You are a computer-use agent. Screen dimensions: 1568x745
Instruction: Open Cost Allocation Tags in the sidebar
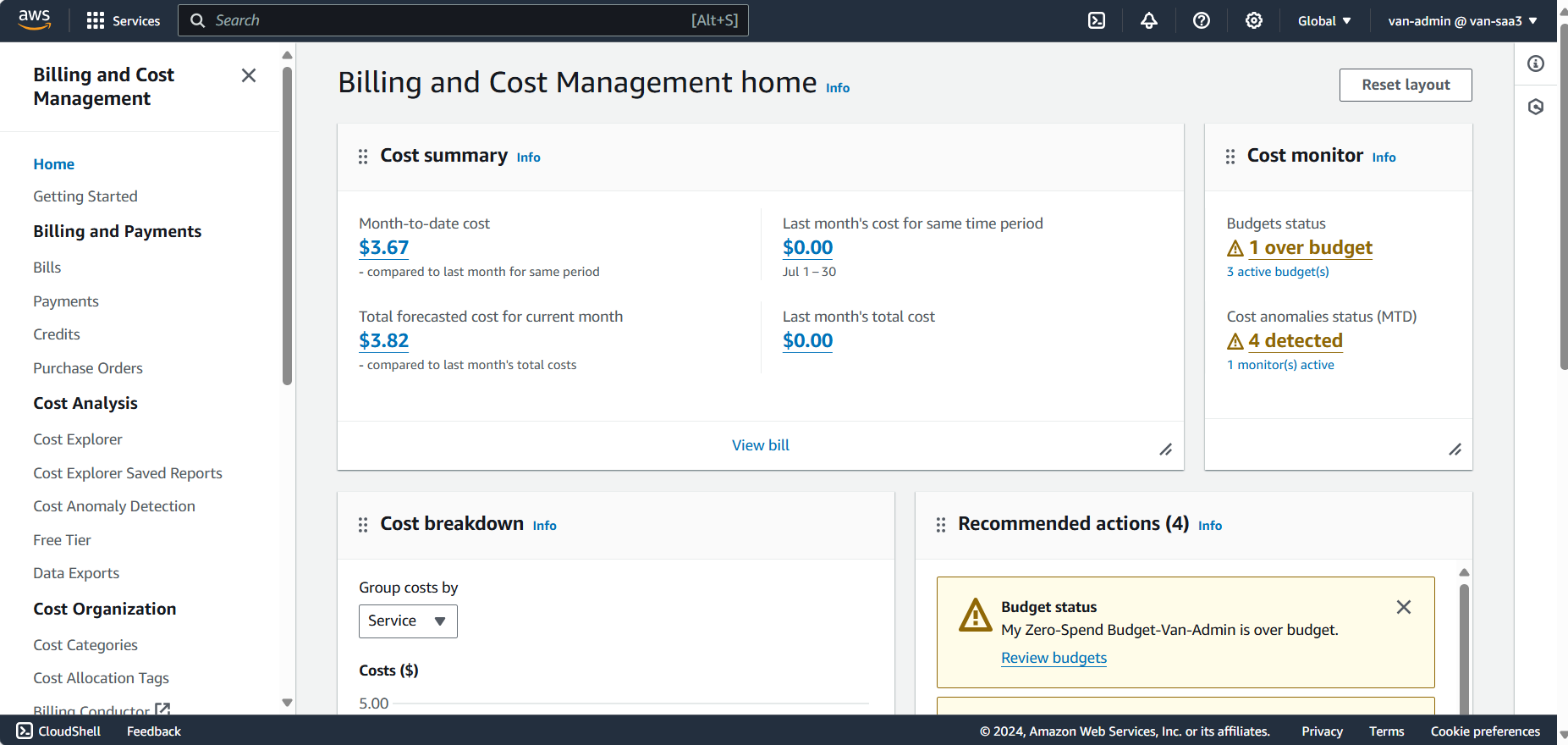[102, 678]
